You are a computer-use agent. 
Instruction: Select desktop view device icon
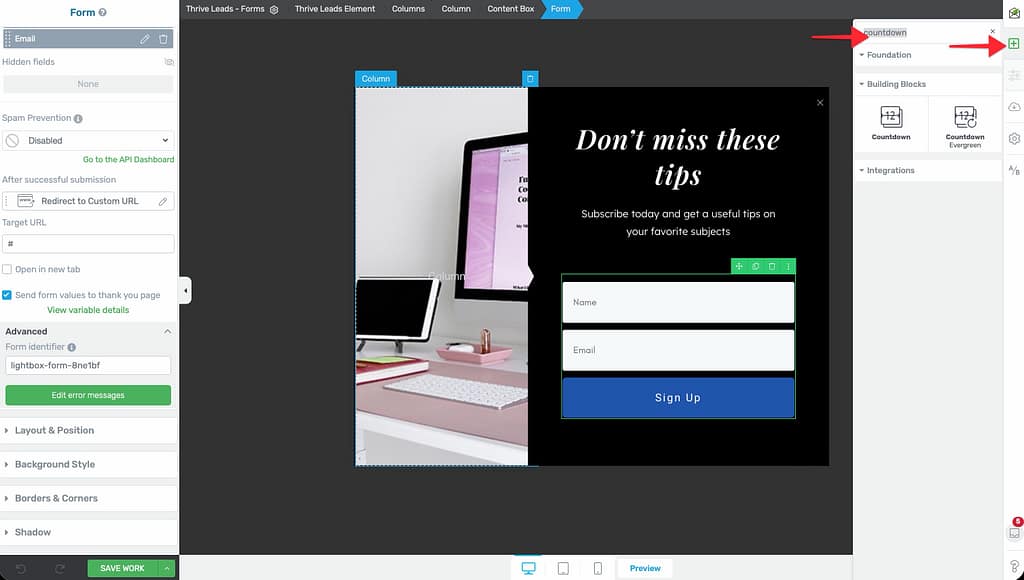coord(528,568)
